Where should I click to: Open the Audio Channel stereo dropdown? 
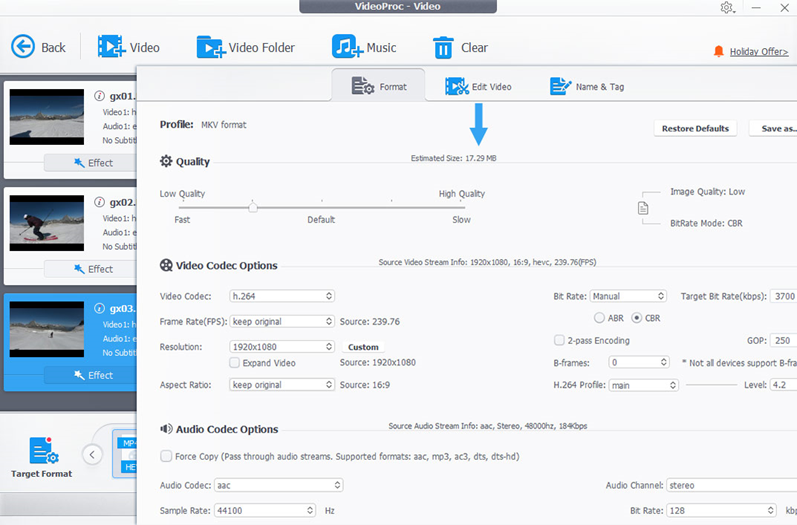click(x=731, y=485)
